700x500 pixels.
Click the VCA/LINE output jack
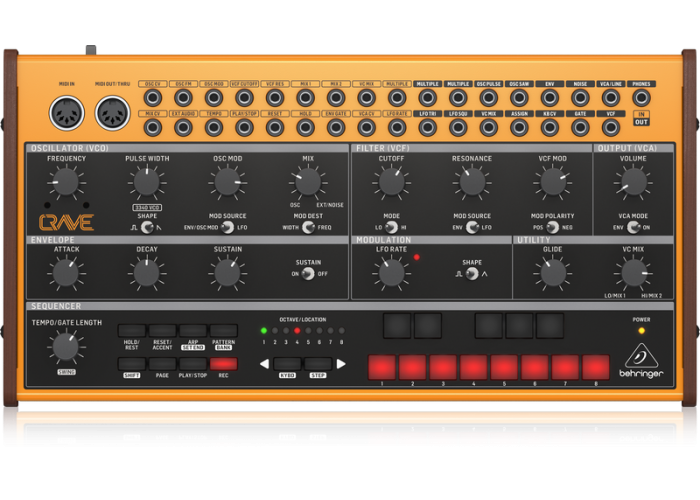[x=611, y=97]
